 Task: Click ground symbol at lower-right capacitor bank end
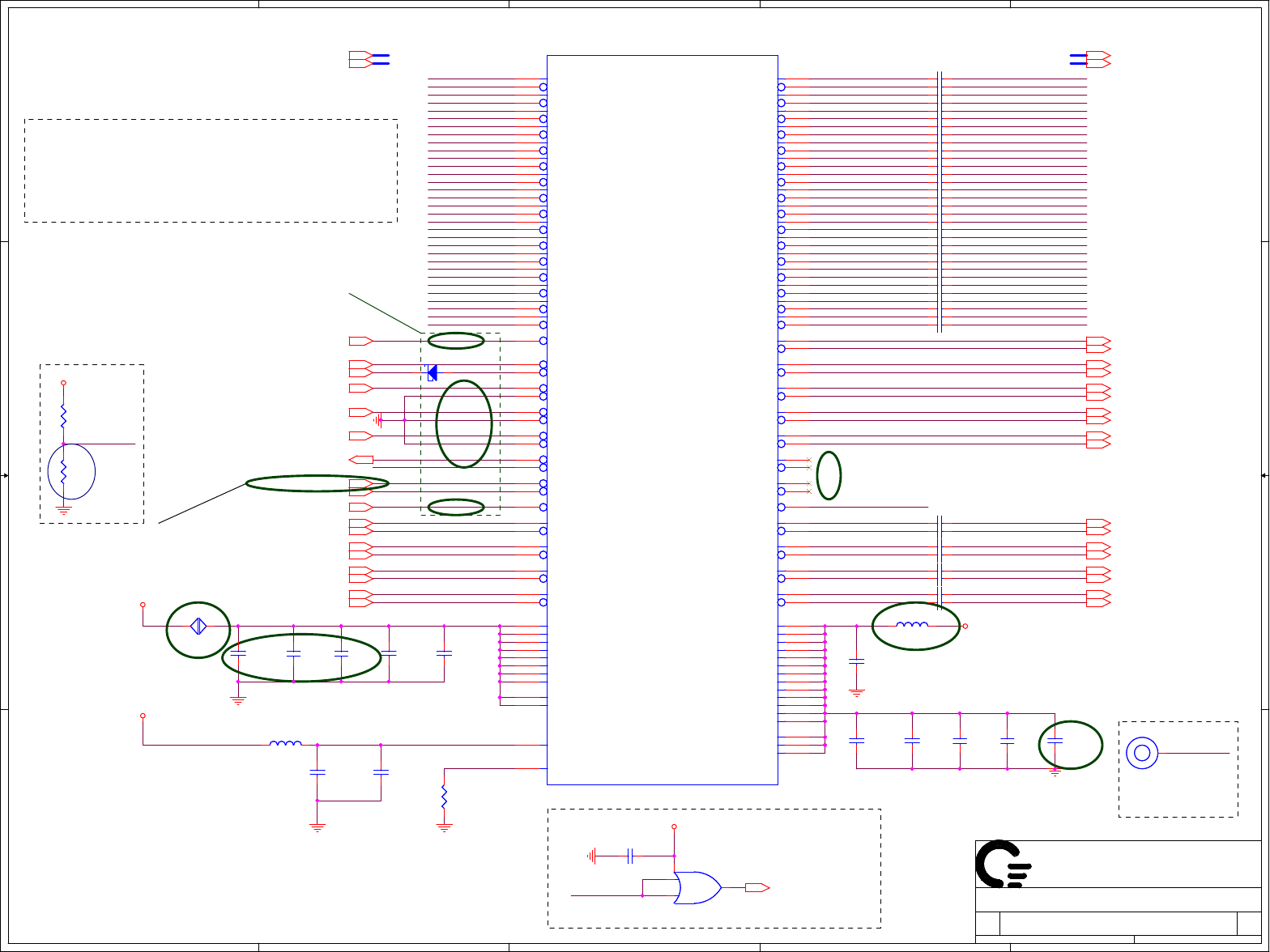1055,772
